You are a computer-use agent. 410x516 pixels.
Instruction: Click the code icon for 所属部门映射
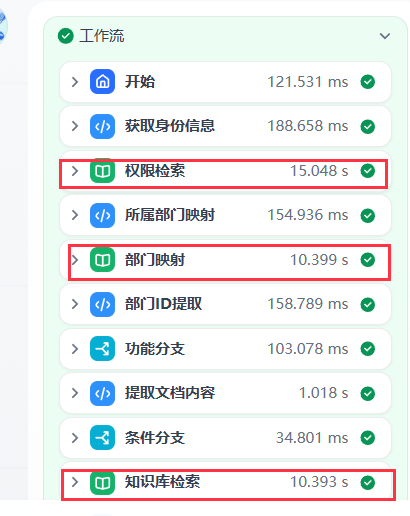[x=102, y=215]
